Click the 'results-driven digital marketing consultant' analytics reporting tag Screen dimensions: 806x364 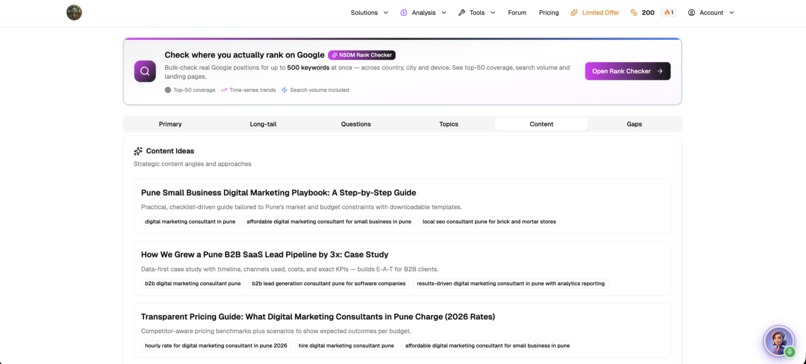tap(510, 283)
